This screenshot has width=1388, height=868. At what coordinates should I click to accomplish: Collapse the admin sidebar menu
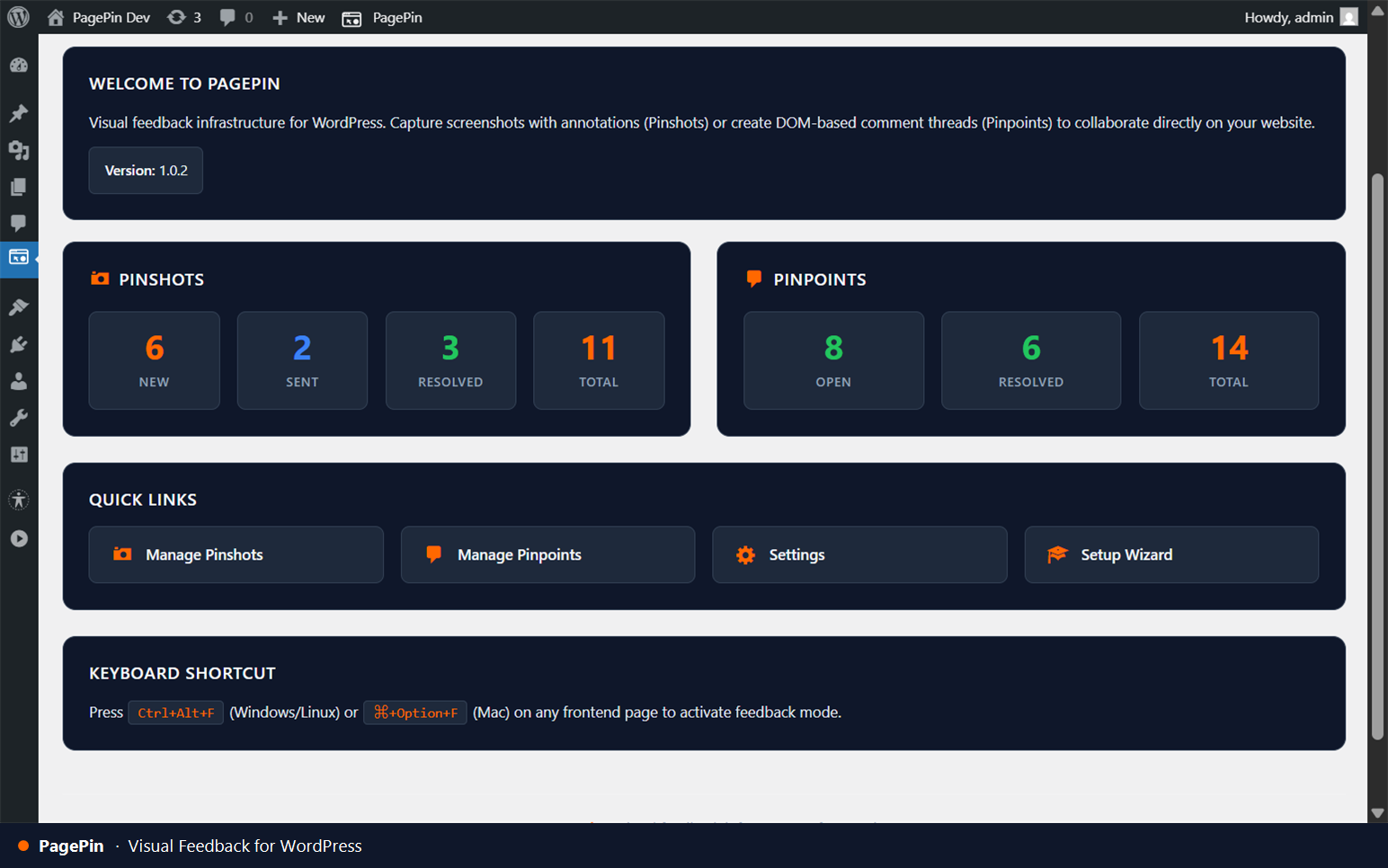click(19, 538)
